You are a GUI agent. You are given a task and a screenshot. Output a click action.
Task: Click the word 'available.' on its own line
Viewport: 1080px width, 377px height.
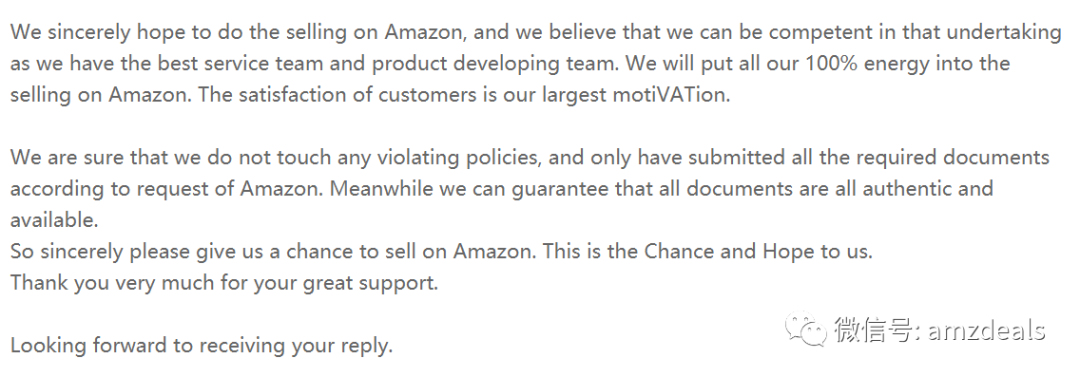(x=54, y=220)
